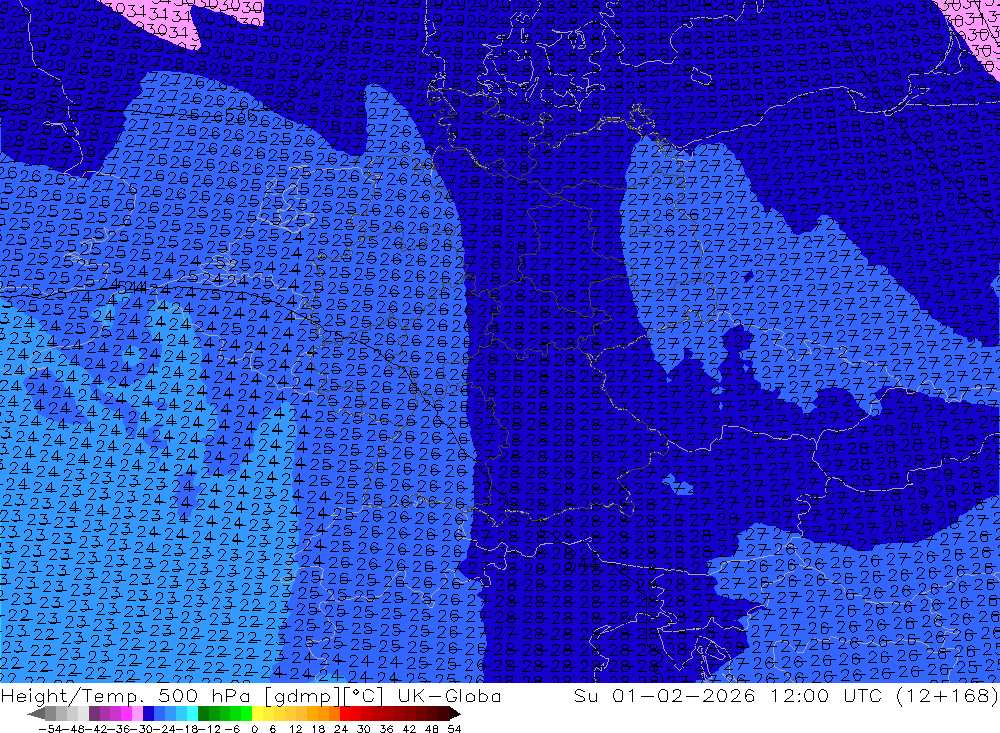Click the 'Su 01-02-2026' date text
The width and height of the screenshot is (1000, 733).
click(664, 695)
